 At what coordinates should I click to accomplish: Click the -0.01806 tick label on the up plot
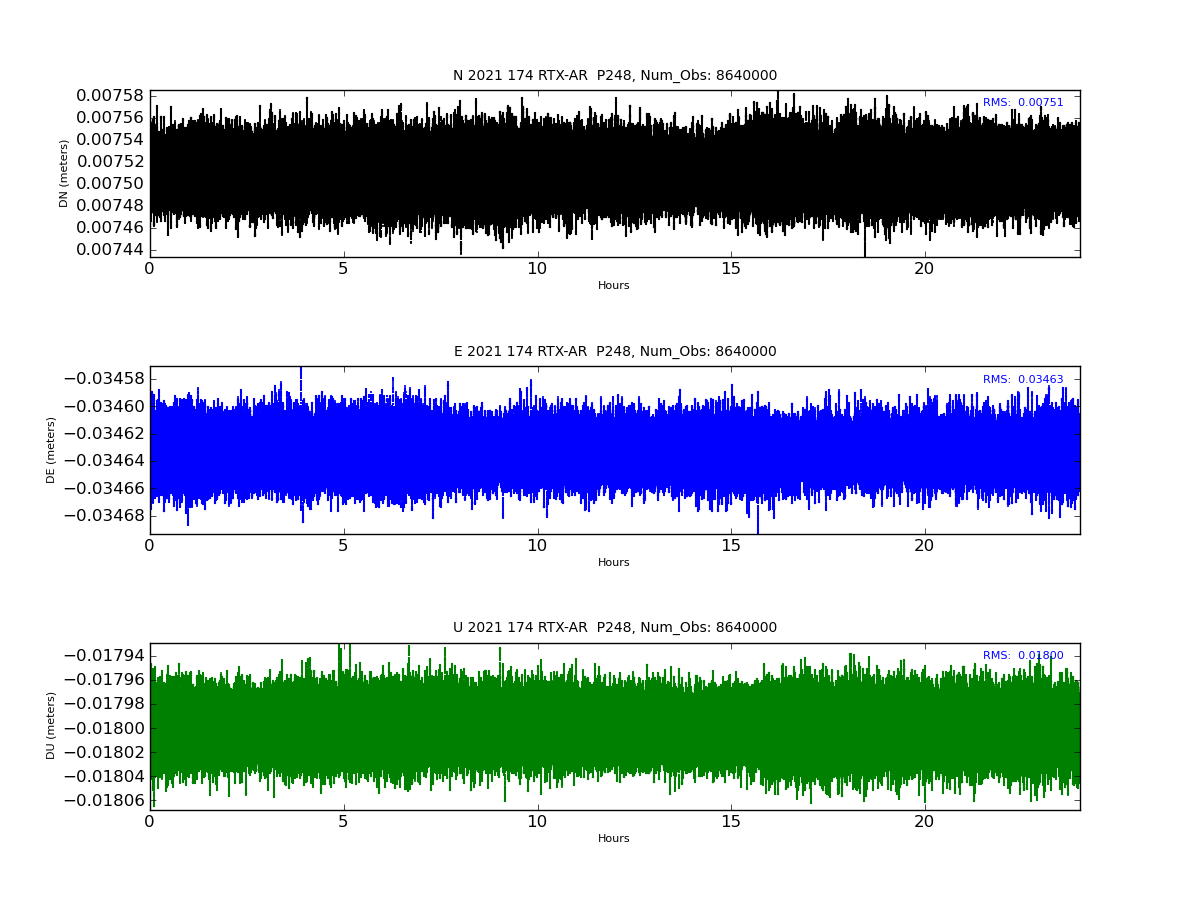pos(104,801)
